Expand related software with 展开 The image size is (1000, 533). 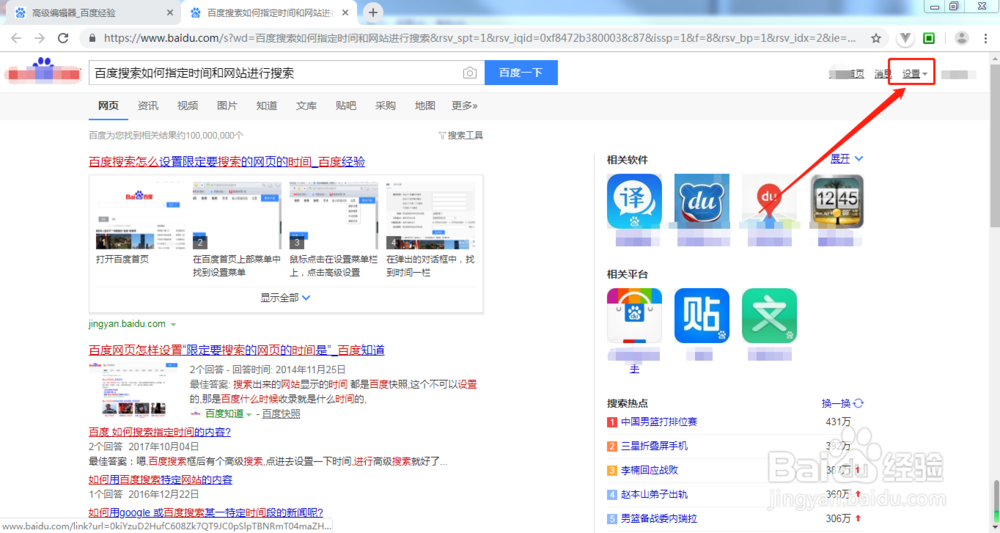tap(846, 159)
